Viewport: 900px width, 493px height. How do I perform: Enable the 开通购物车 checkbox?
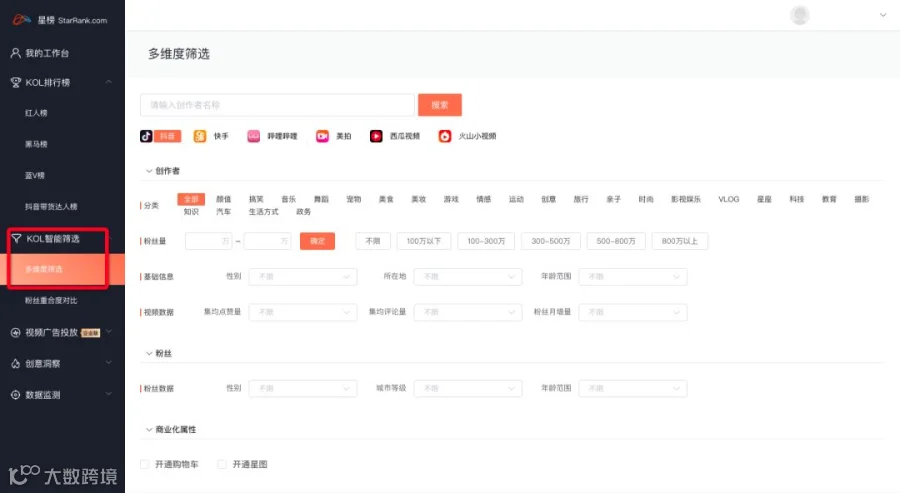145,464
